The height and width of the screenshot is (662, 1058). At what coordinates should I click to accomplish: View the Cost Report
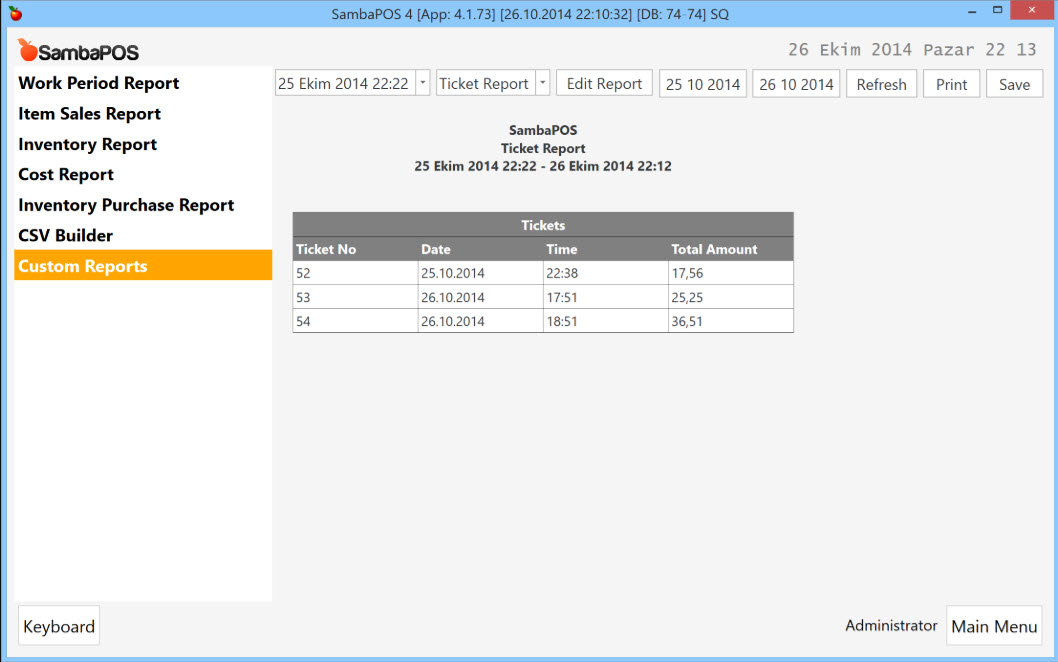[66, 174]
